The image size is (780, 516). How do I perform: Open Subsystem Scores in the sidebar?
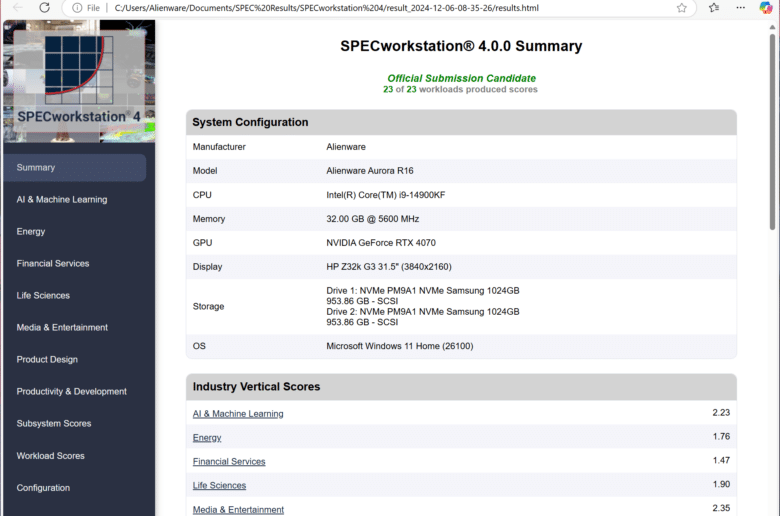tap(54, 423)
